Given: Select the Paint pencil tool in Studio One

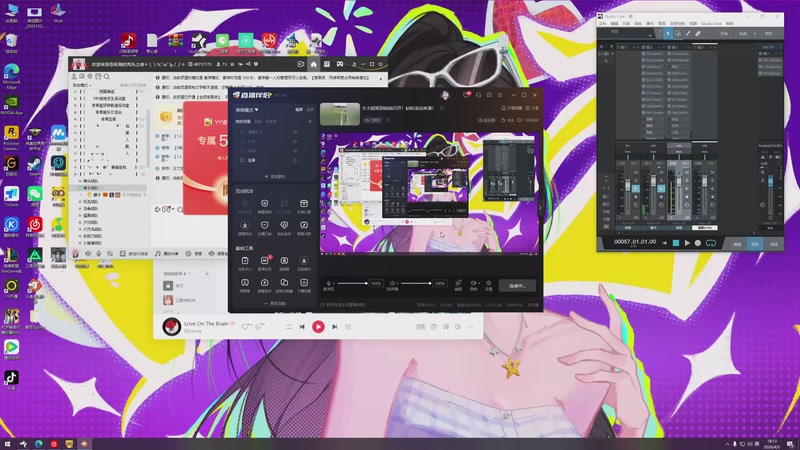Looking at the screenshot, I should click(x=688, y=34).
